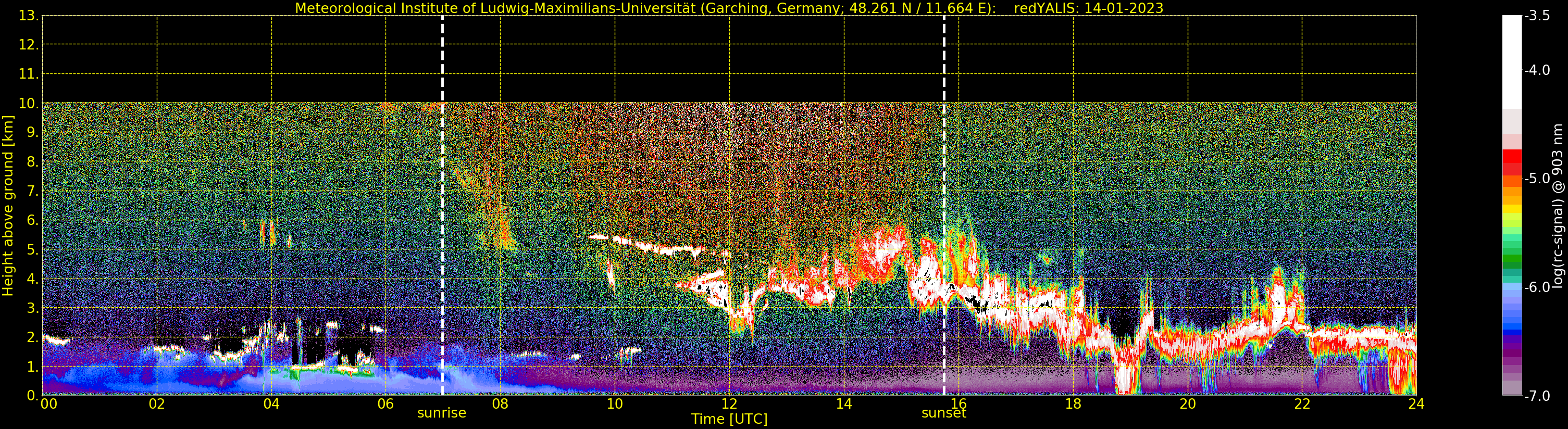Click the height-axis tick label '8.'
This screenshot has height=429, width=1568.
(x=33, y=162)
